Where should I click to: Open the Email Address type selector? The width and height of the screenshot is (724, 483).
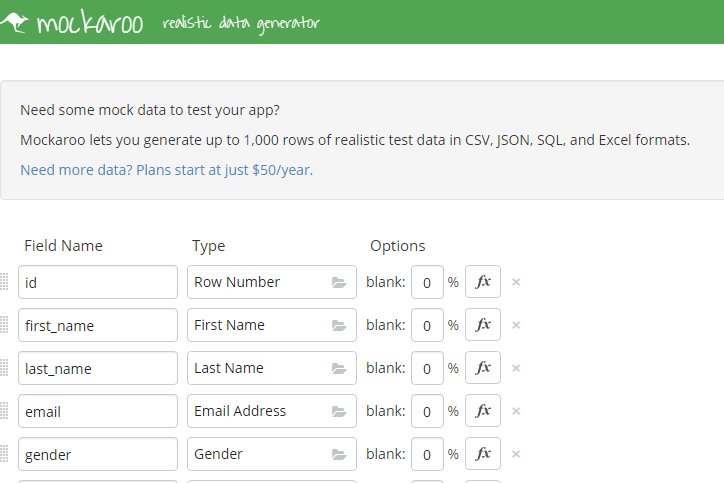click(x=271, y=411)
